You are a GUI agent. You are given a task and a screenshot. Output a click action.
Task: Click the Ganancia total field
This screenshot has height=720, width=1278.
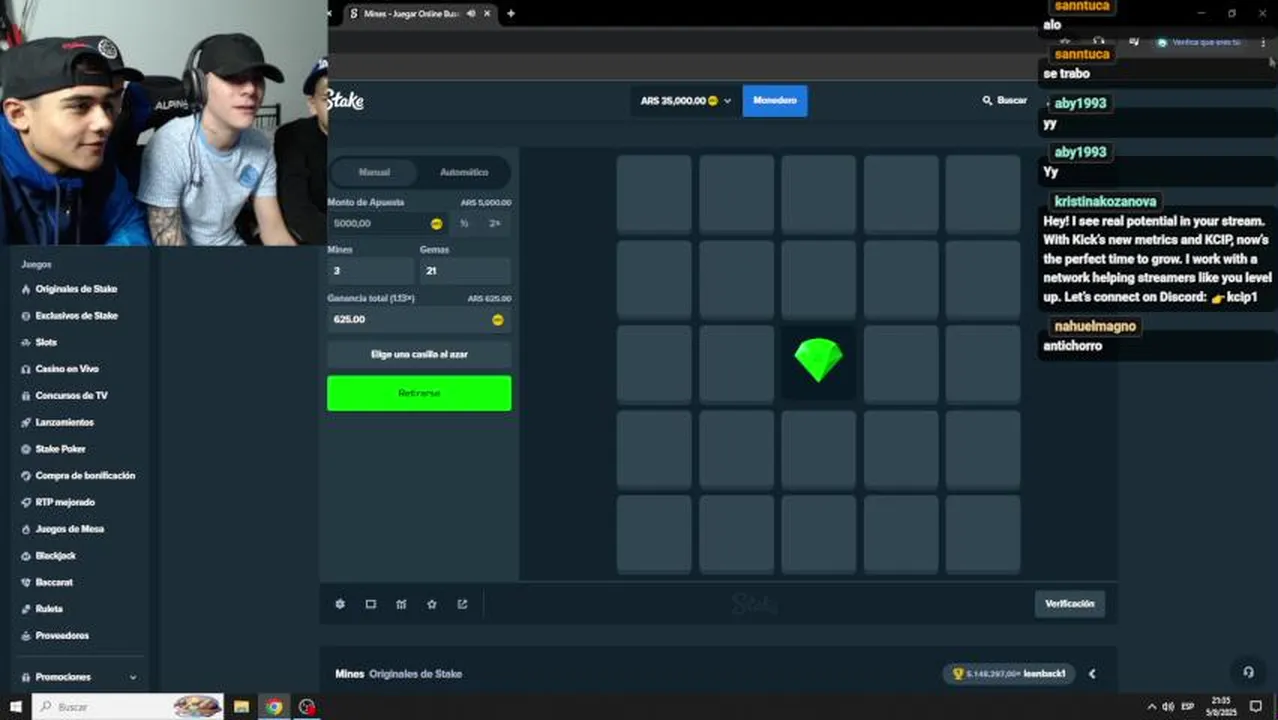419,319
